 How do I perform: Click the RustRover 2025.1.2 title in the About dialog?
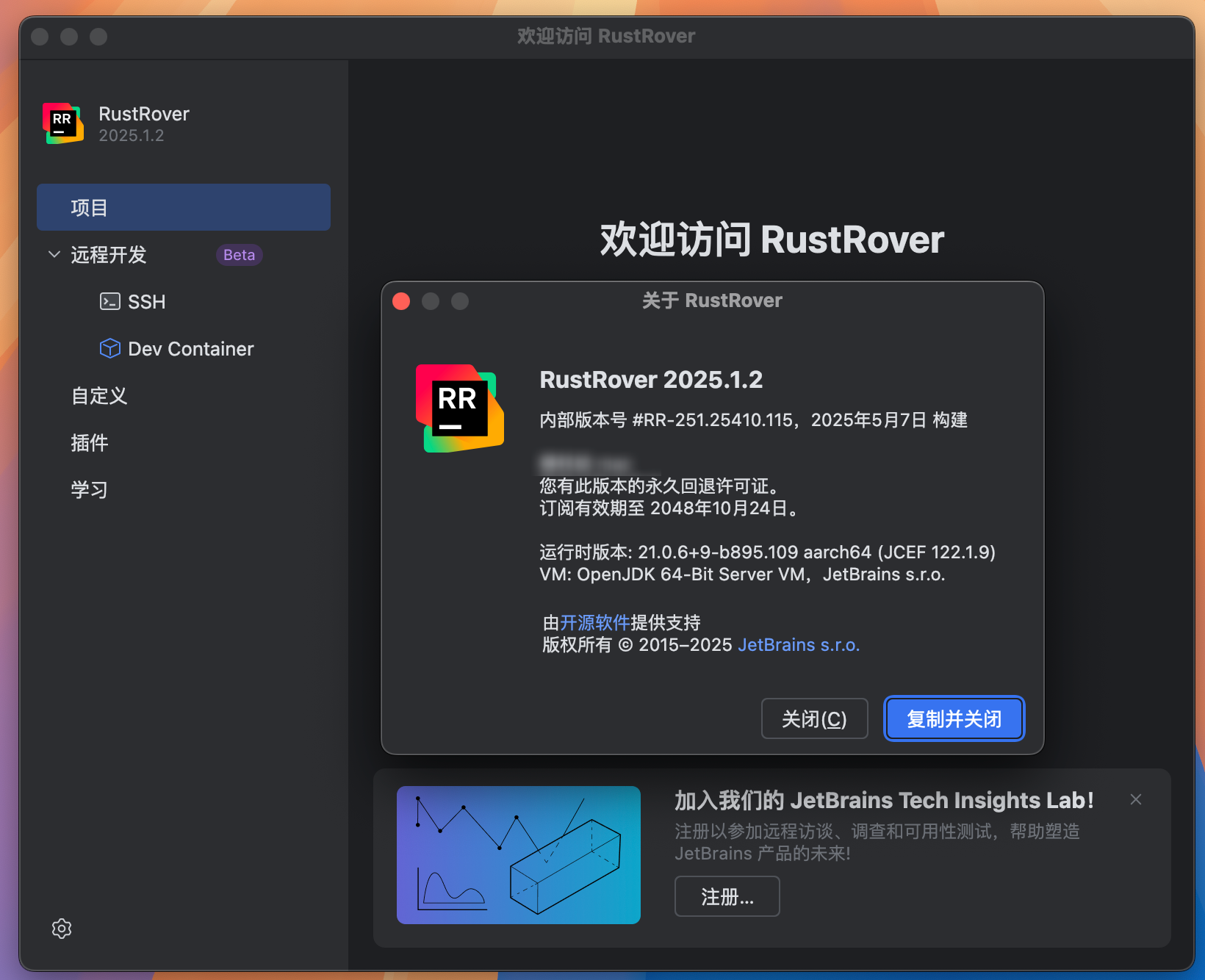[651, 380]
